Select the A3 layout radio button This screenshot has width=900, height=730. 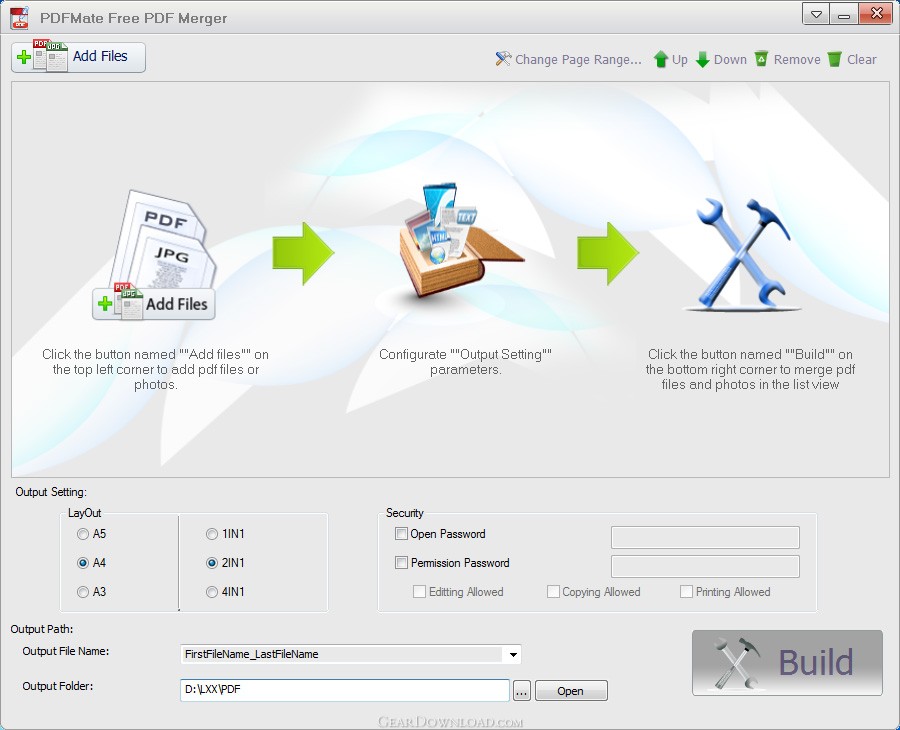click(x=83, y=592)
